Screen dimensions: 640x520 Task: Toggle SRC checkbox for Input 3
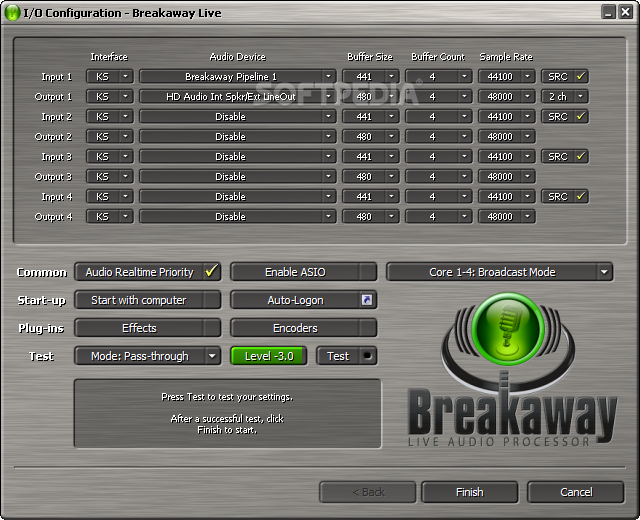pos(565,156)
